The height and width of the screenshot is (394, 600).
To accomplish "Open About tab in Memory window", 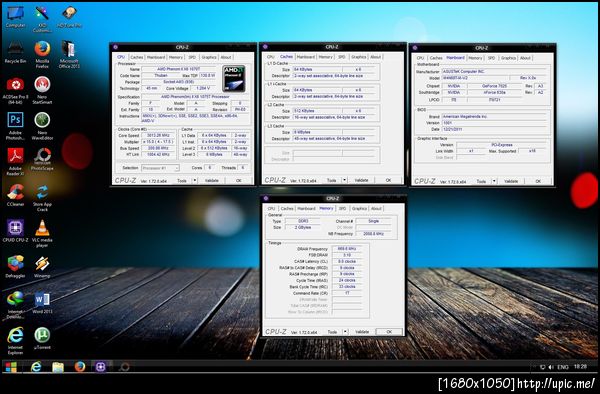I will click(x=376, y=208).
